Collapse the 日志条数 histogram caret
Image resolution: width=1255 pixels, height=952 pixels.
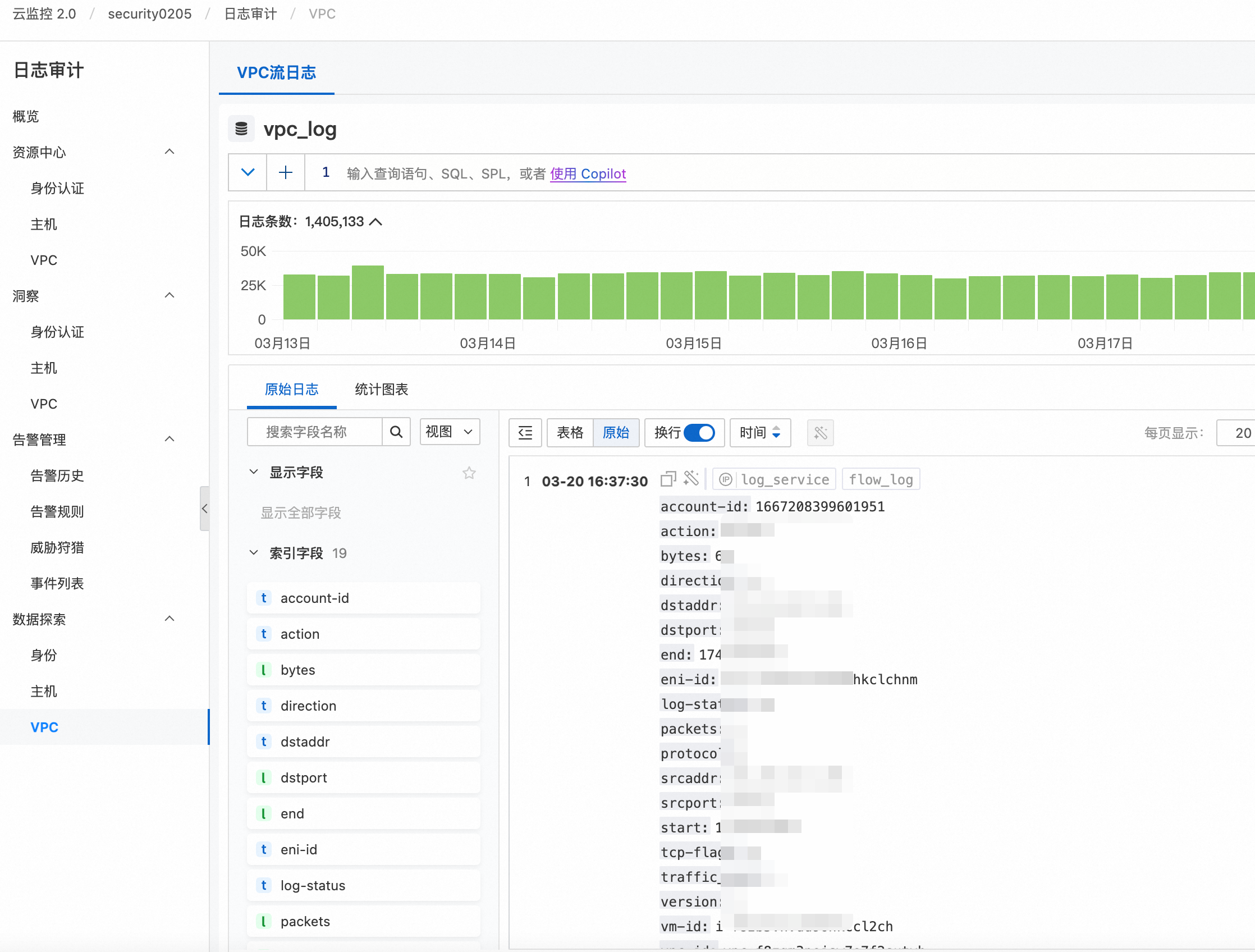(375, 222)
